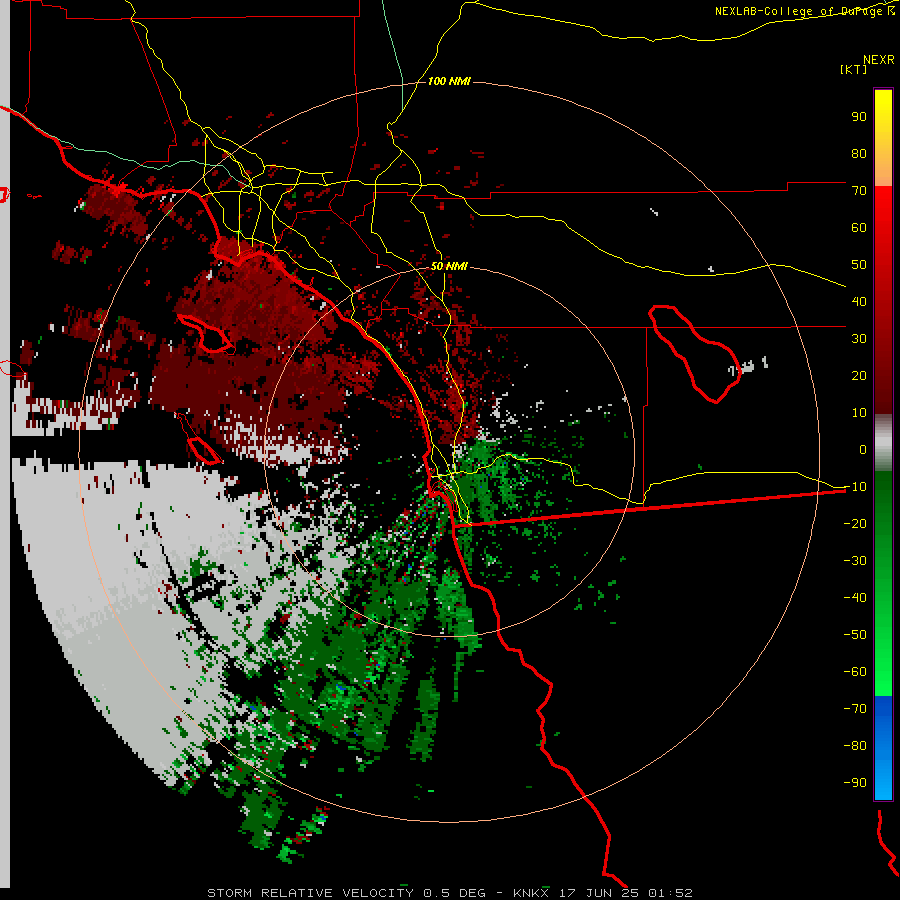Image resolution: width=900 pixels, height=900 pixels.
Task: Click the -10 knot scale value
Action: pyautogui.click(x=855, y=487)
